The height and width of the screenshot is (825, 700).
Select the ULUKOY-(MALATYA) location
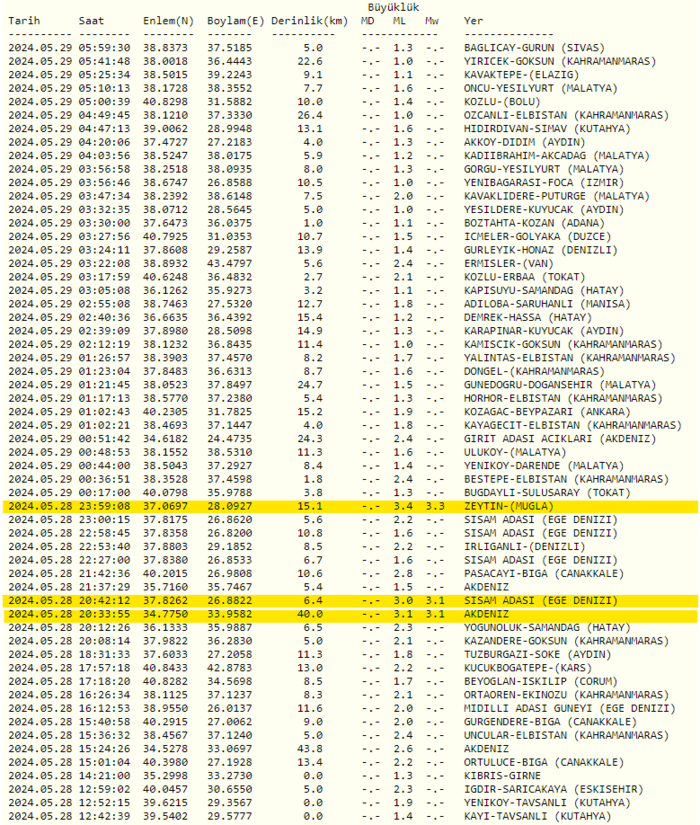[515, 452]
